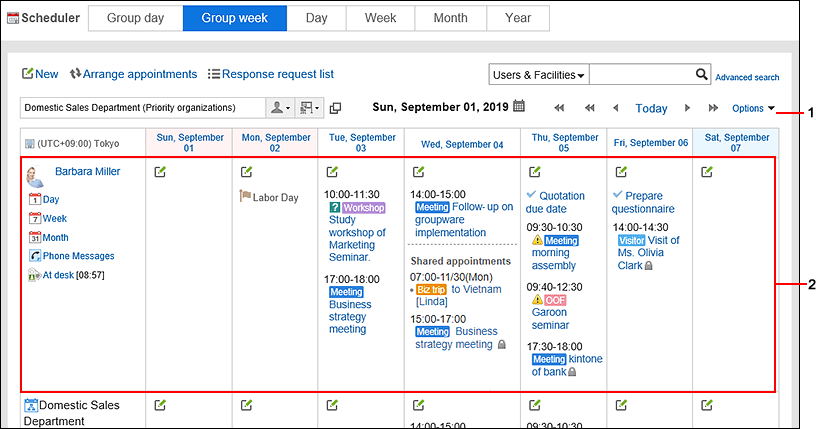The width and height of the screenshot is (816, 429).
Task: Add appointment on Barbara's Saturday Sept 07
Action: click(x=707, y=172)
